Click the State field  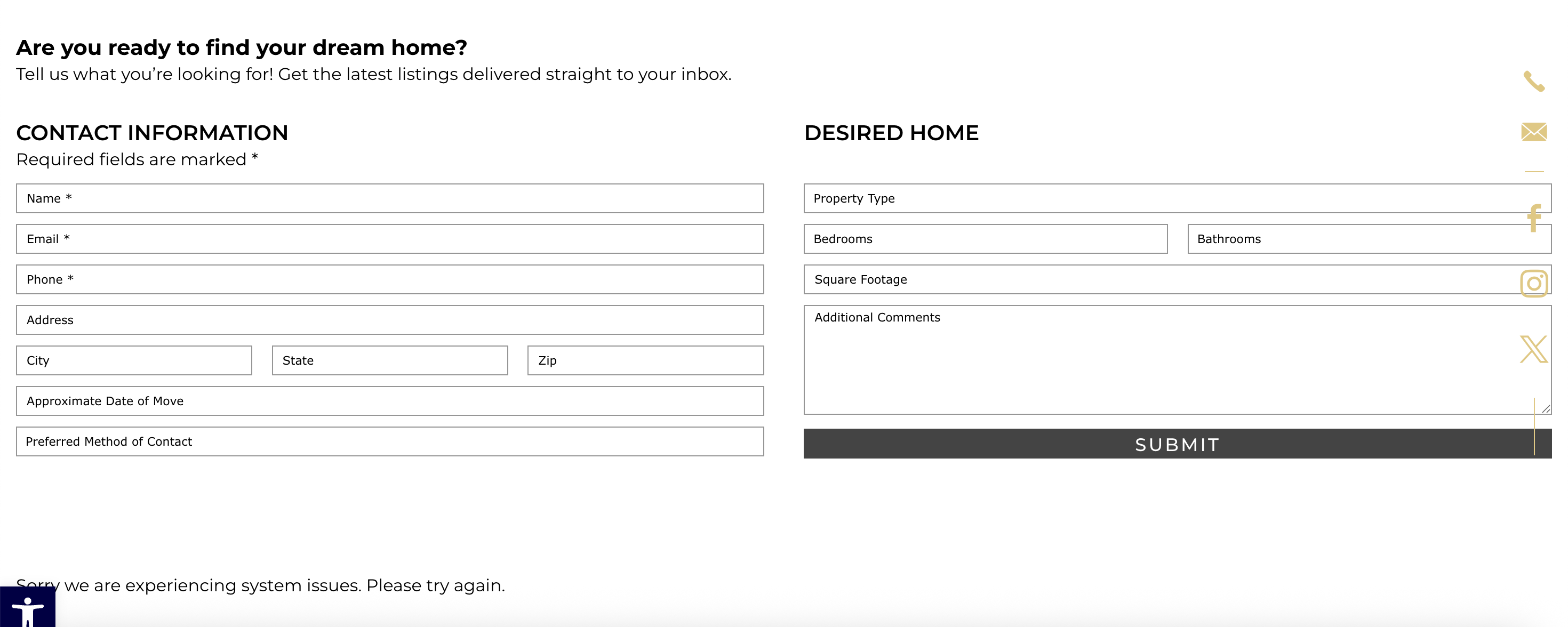[389, 360]
